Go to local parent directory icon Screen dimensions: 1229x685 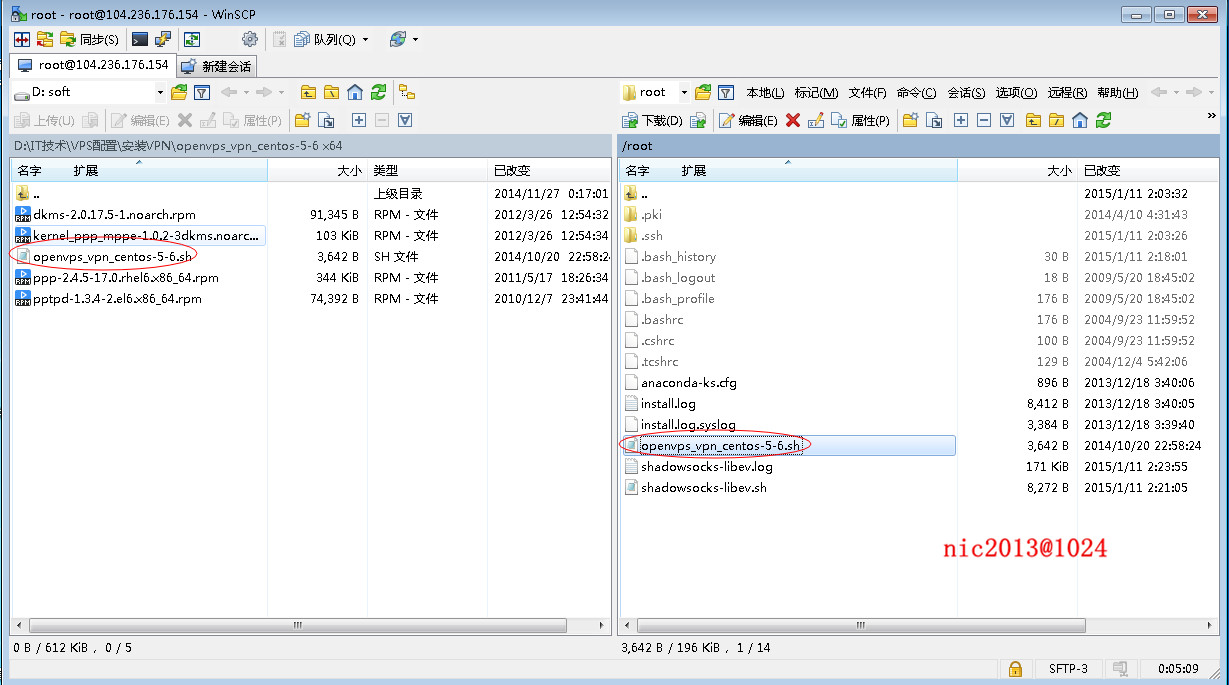(308, 92)
